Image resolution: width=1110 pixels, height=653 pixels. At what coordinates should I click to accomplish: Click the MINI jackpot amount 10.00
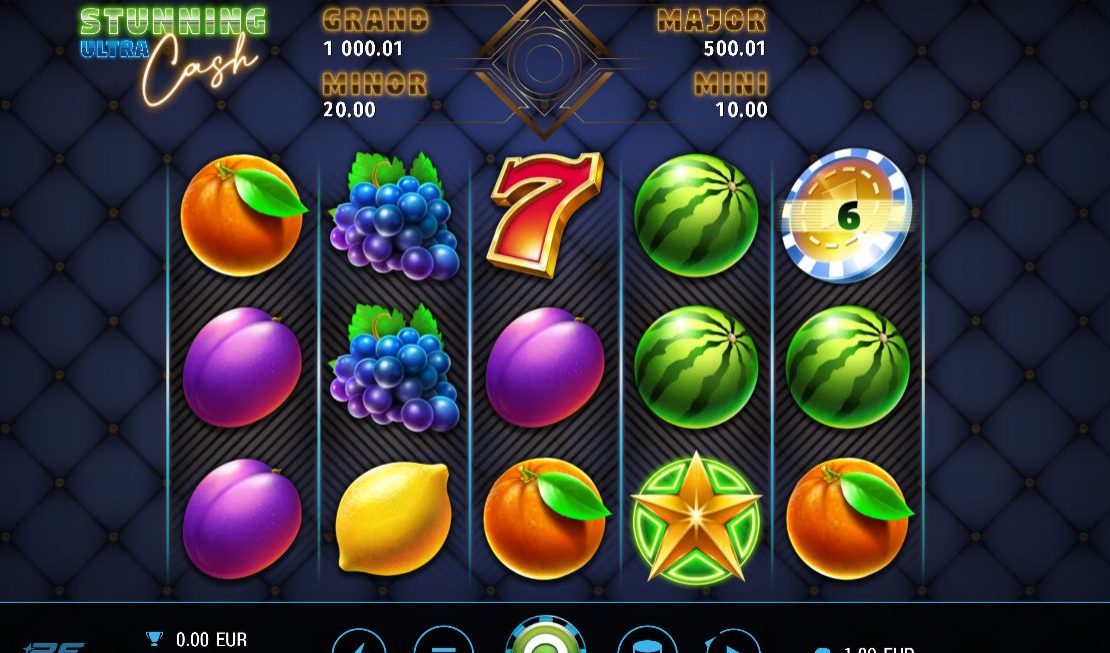point(741,110)
